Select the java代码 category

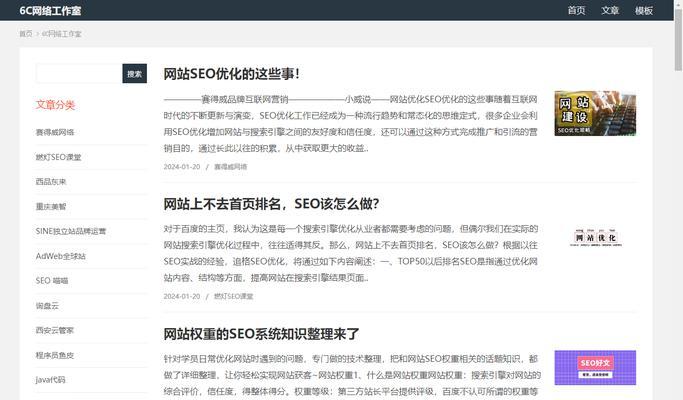pos(51,380)
